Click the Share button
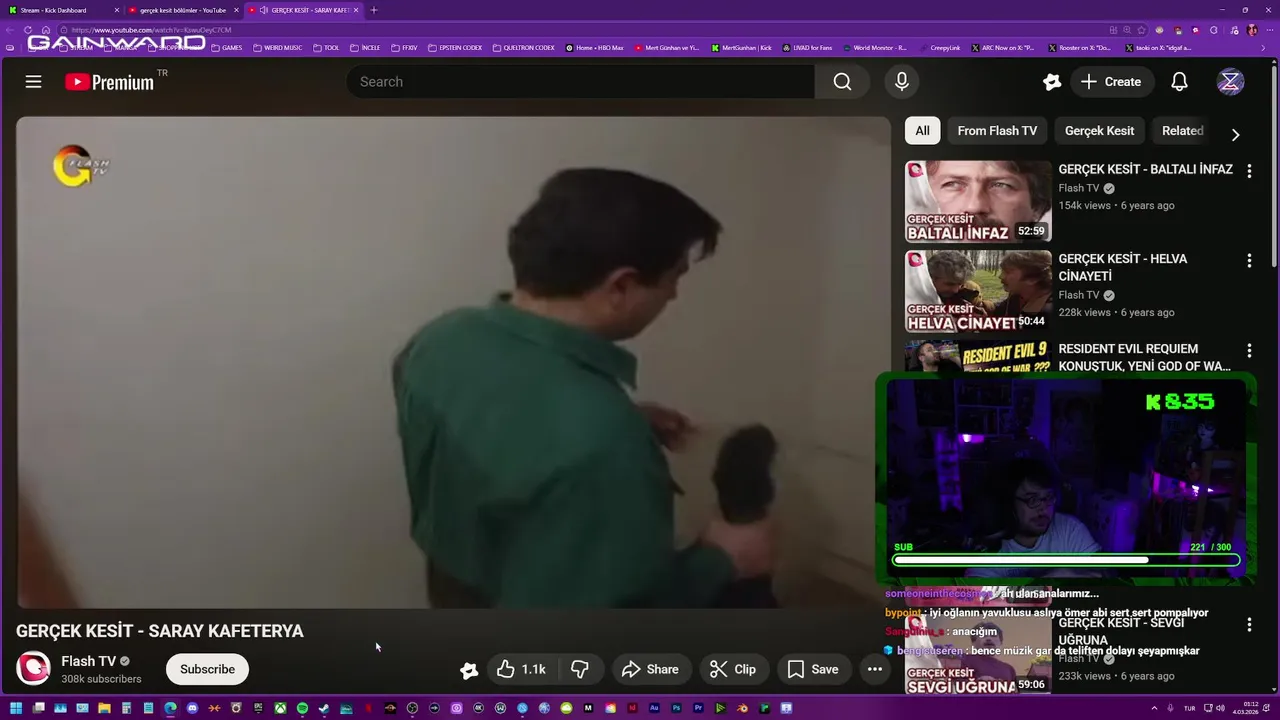Image resolution: width=1280 pixels, height=720 pixels. (x=650, y=669)
